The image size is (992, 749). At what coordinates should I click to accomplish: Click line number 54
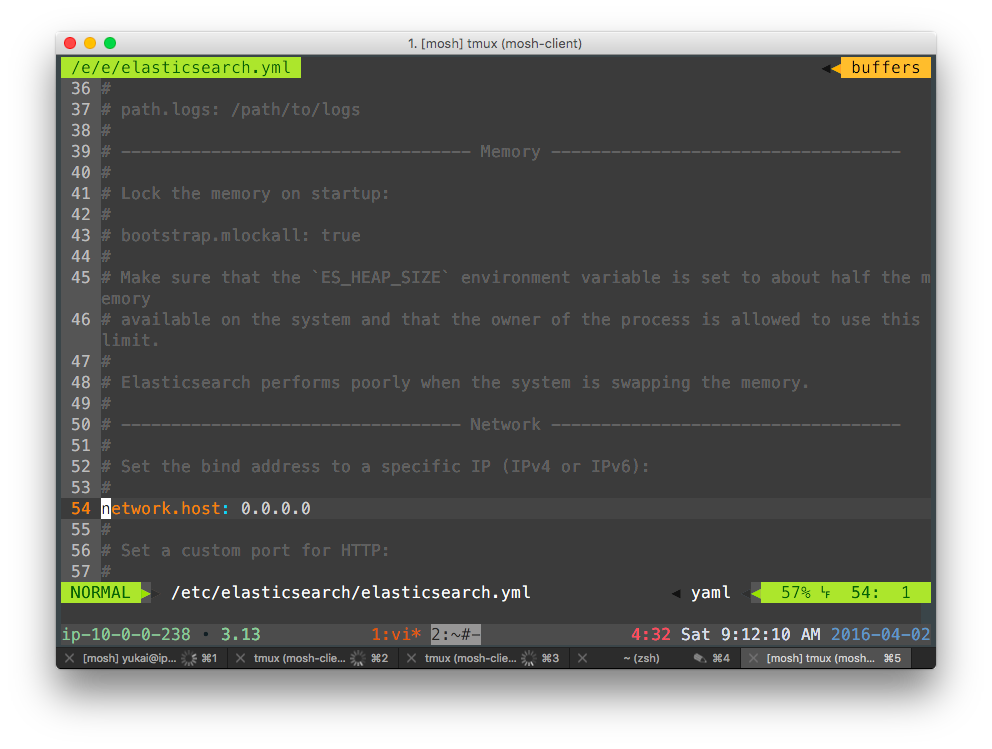point(80,509)
